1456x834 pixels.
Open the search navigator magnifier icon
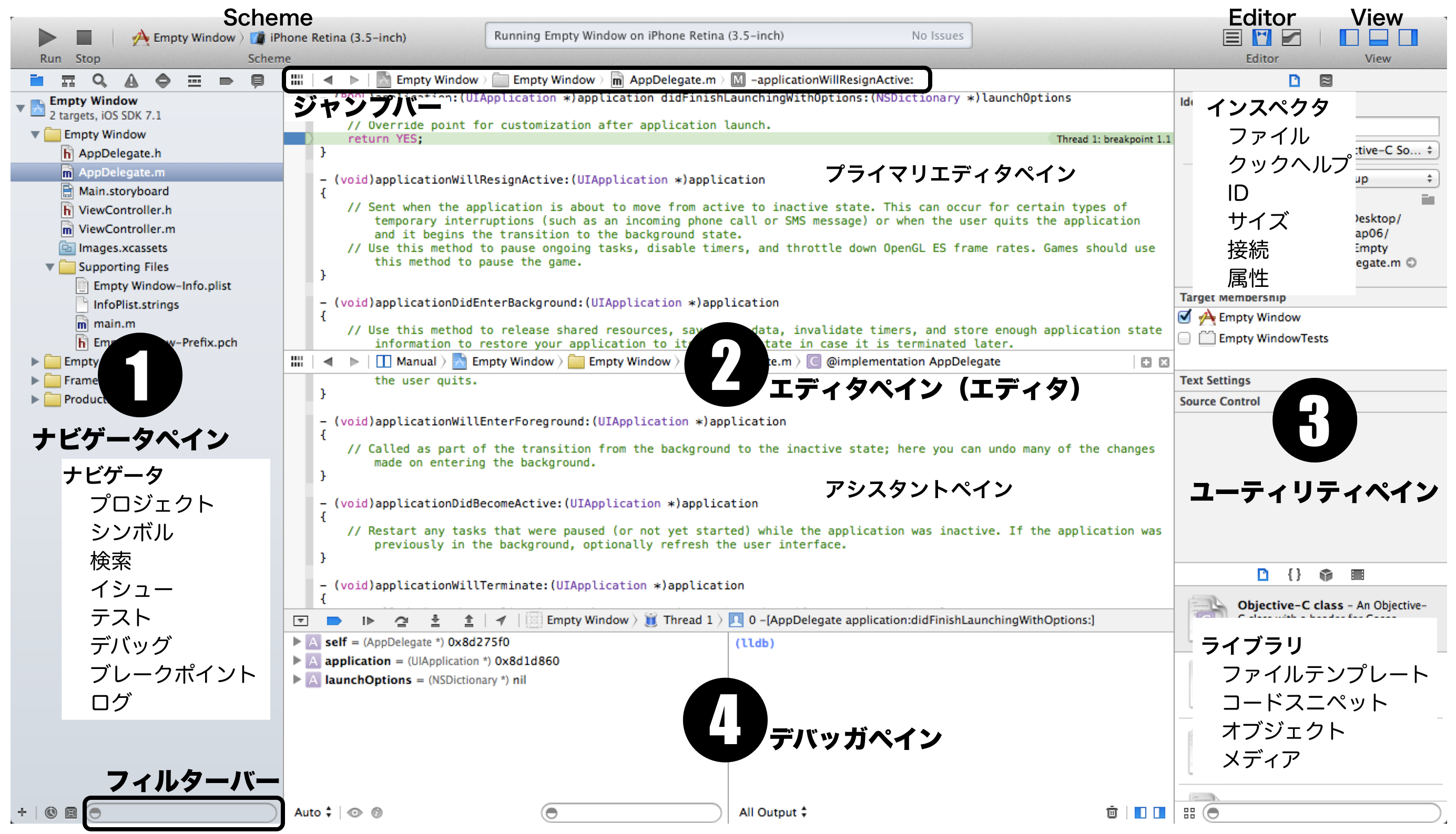[x=99, y=80]
